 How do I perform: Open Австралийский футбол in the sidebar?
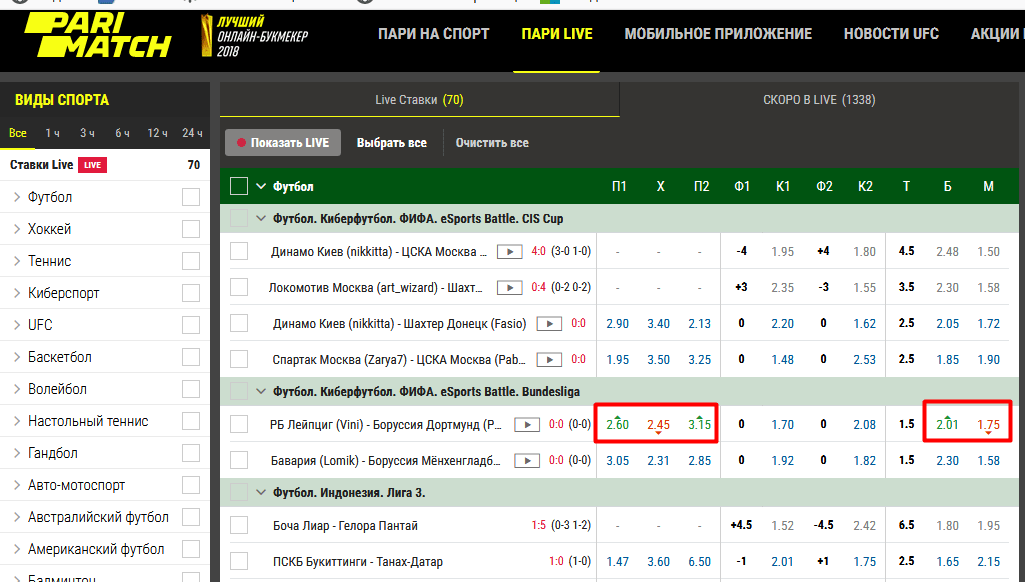pyautogui.click(x=98, y=517)
